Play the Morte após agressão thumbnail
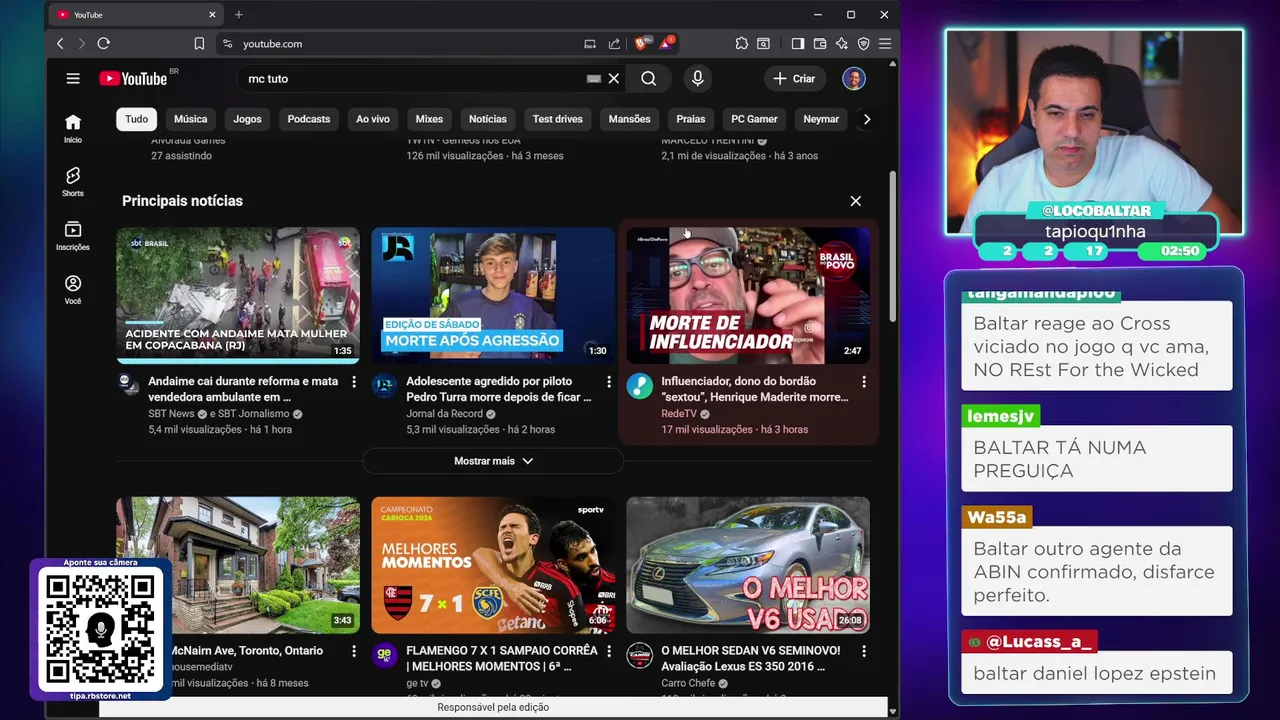 [493, 295]
